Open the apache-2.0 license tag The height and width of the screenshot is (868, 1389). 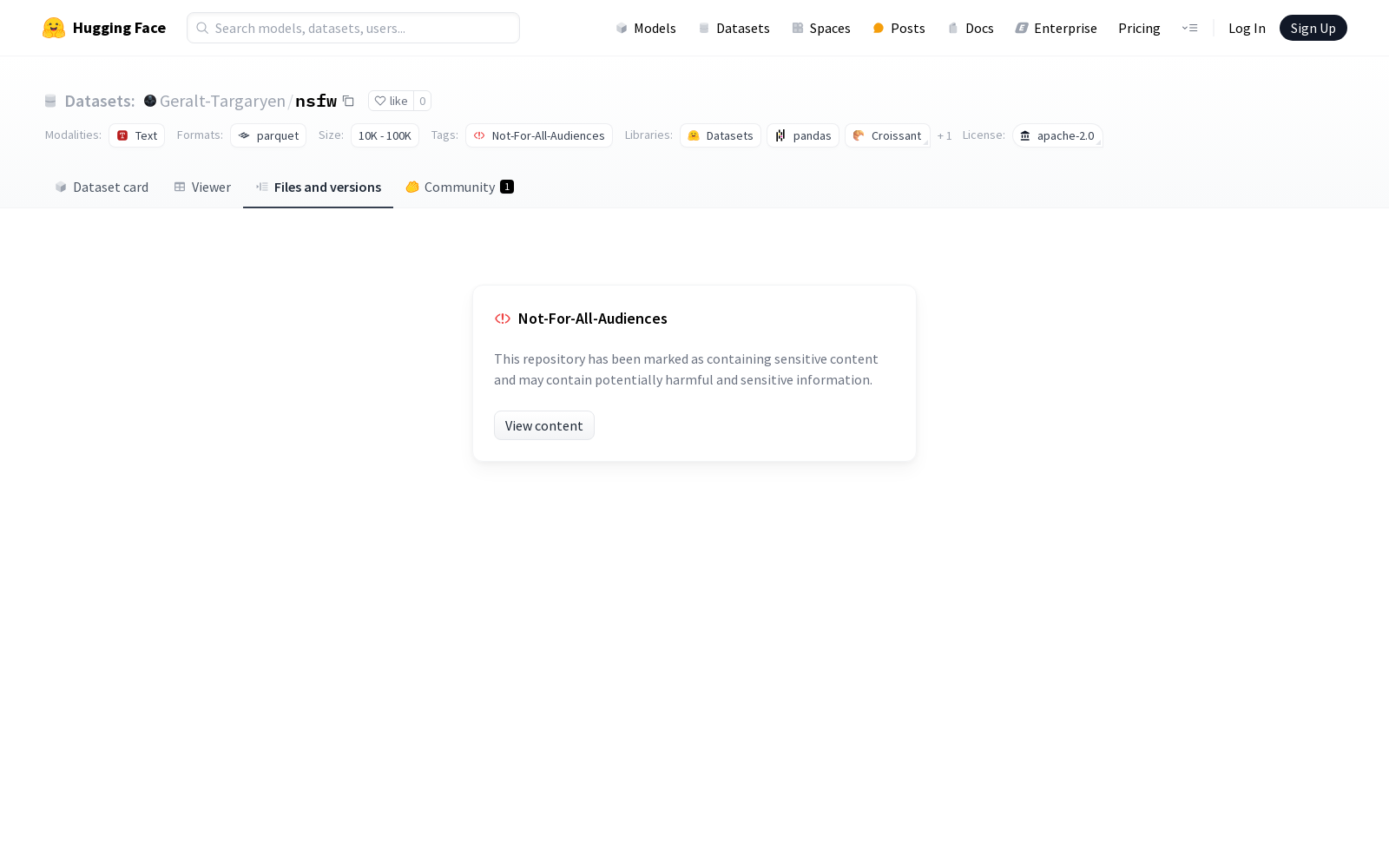coord(1057,135)
